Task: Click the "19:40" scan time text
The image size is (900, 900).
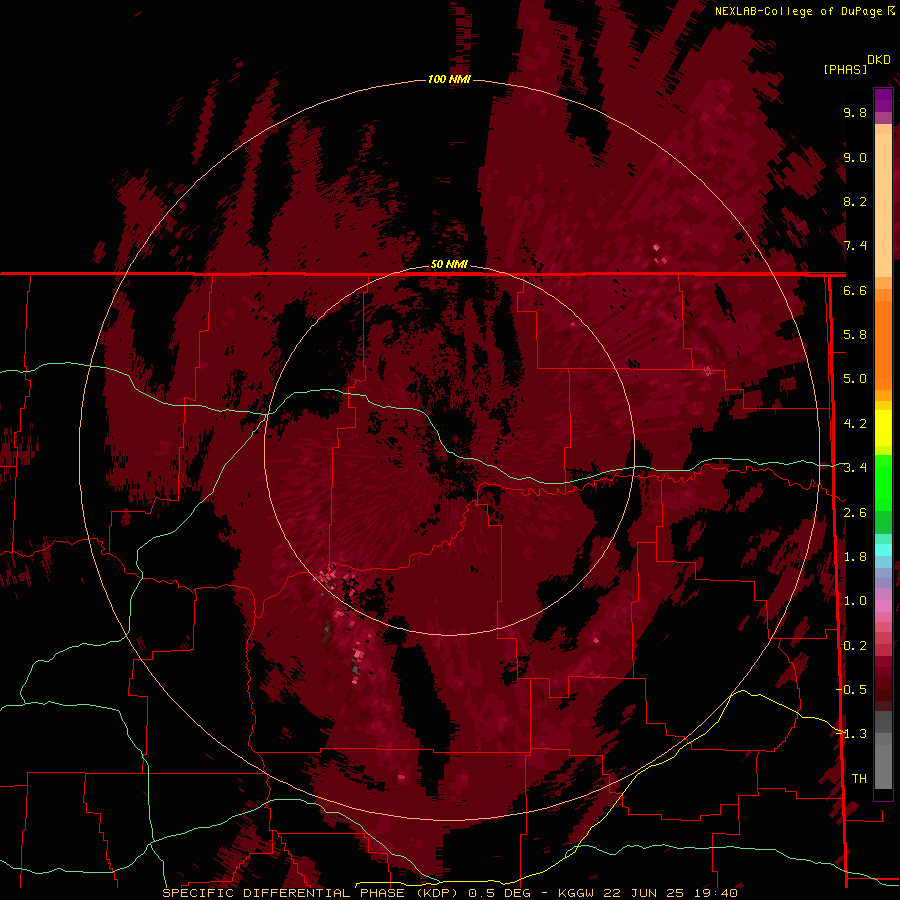Action: [717, 893]
